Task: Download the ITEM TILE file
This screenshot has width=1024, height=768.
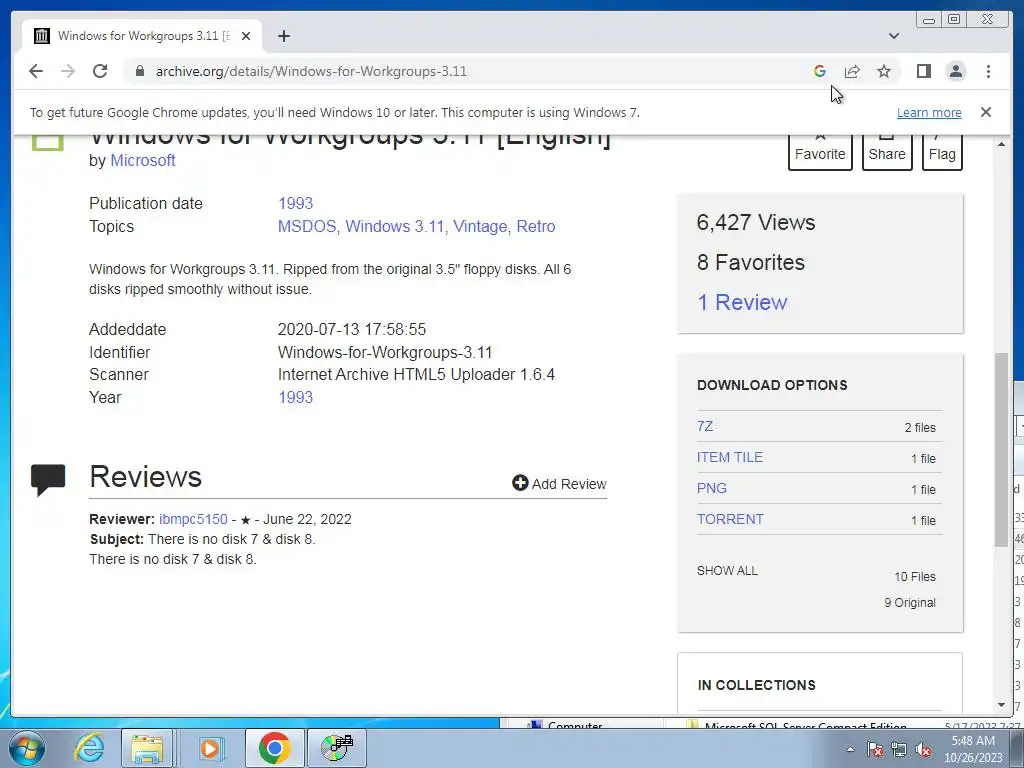Action: tap(729, 457)
